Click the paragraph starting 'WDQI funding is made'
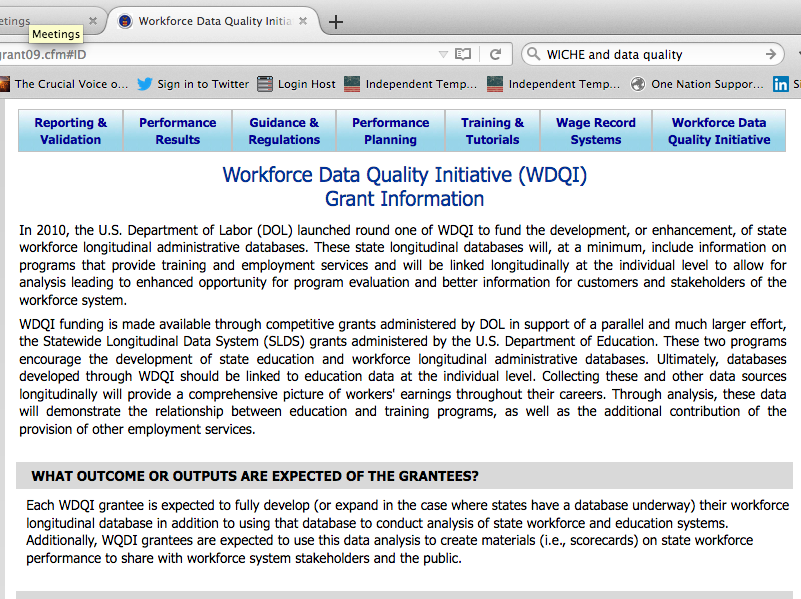801x599 pixels. (403, 377)
